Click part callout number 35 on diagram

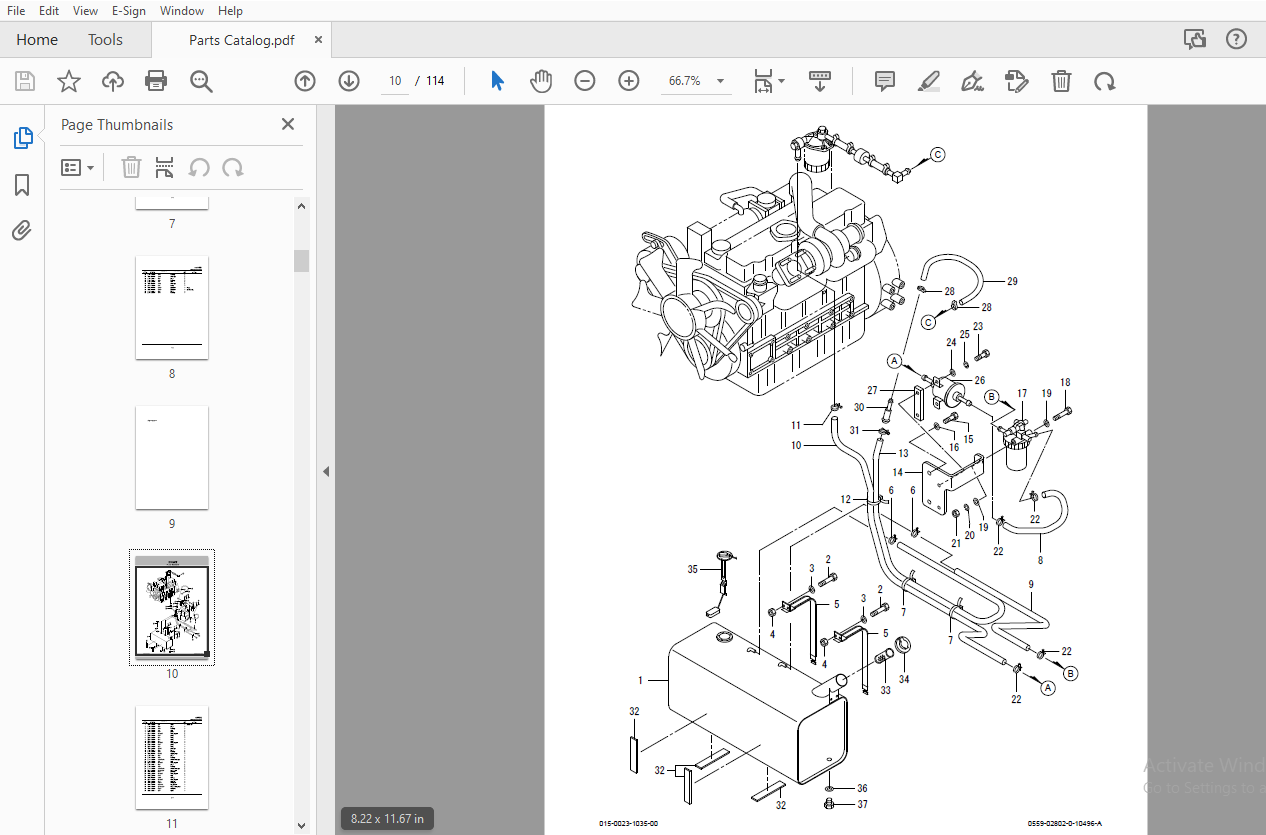click(x=692, y=569)
